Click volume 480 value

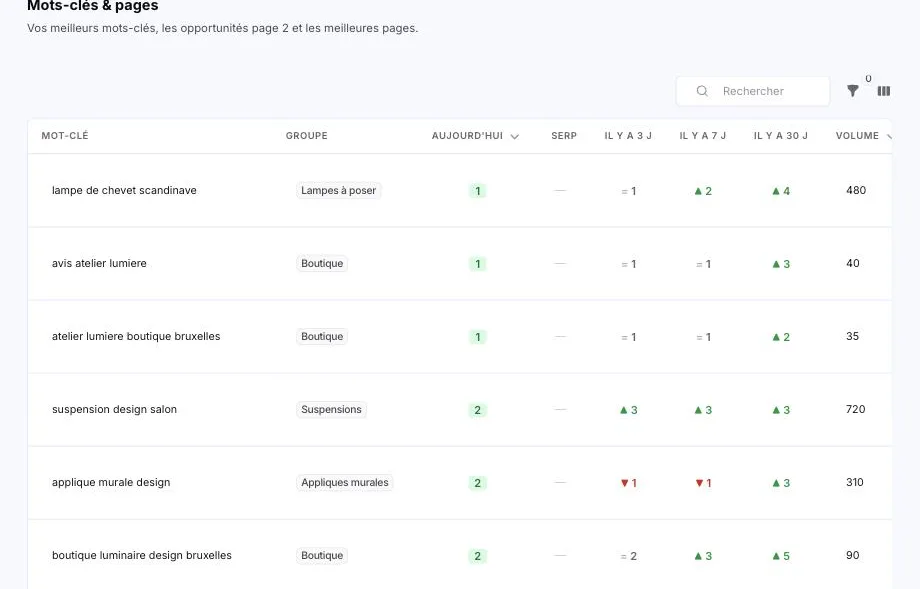pyautogui.click(x=856, y=190)
